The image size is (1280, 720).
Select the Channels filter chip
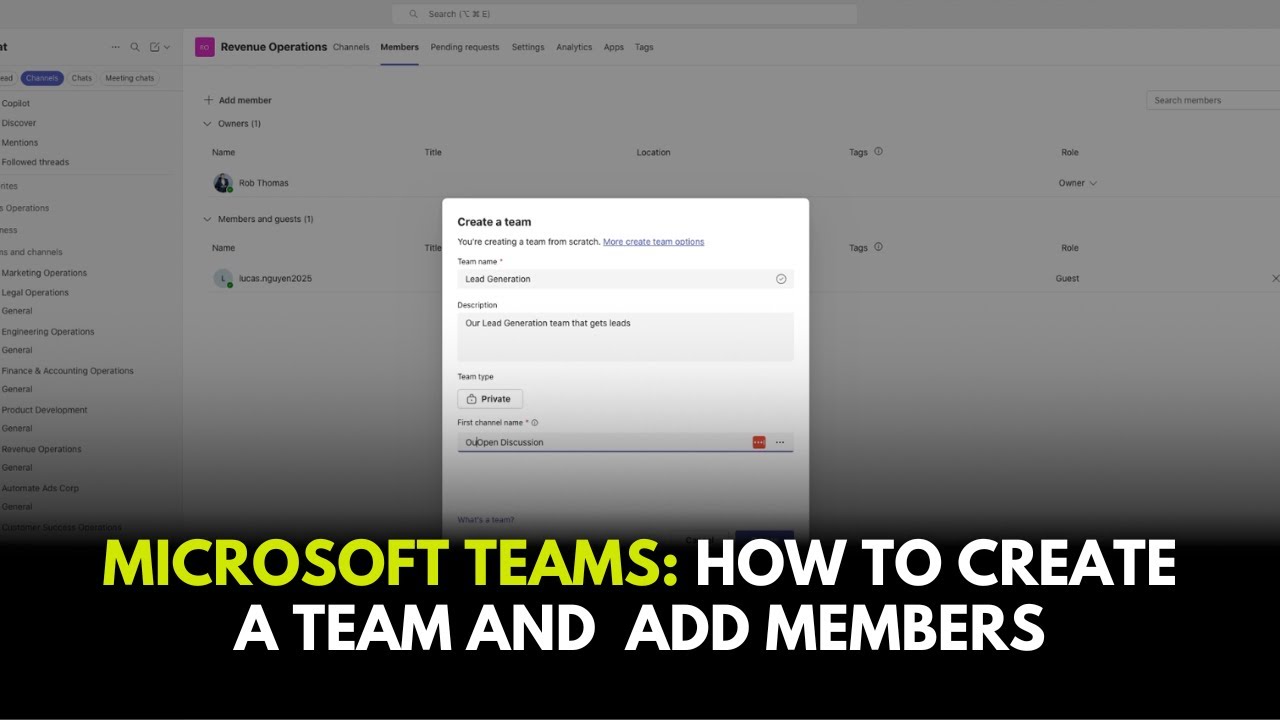[42, 78]
